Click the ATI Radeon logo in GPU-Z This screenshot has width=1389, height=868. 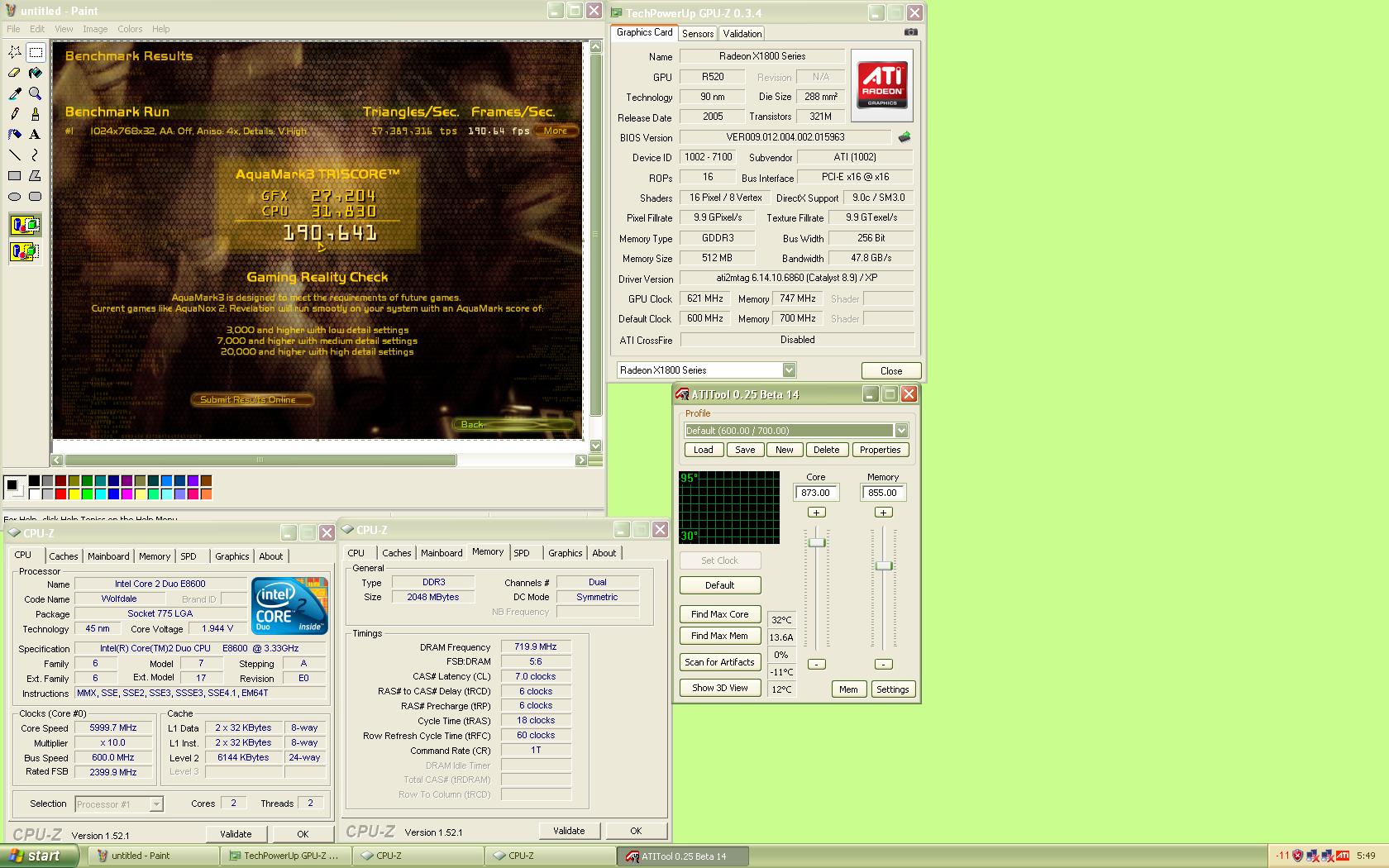(x=882, y=85)
